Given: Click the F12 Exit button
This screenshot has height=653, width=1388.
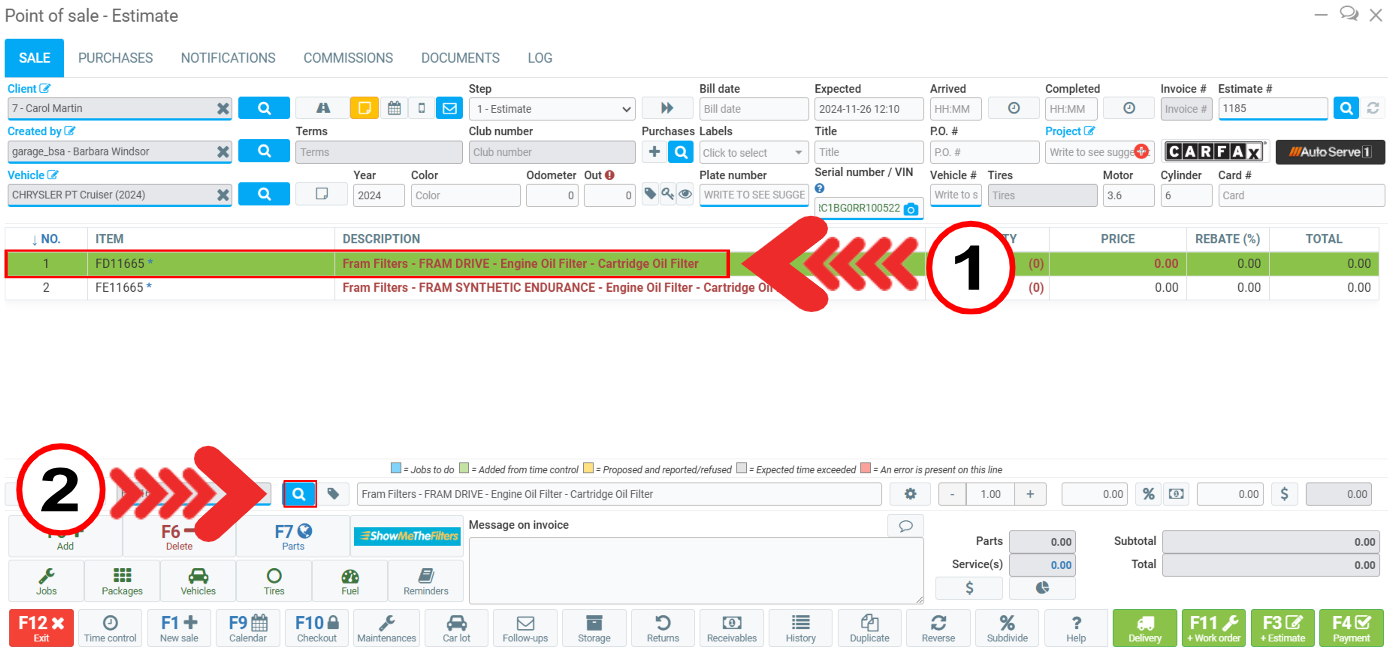Looking at the screenshot, I should (x=41, y=628).
